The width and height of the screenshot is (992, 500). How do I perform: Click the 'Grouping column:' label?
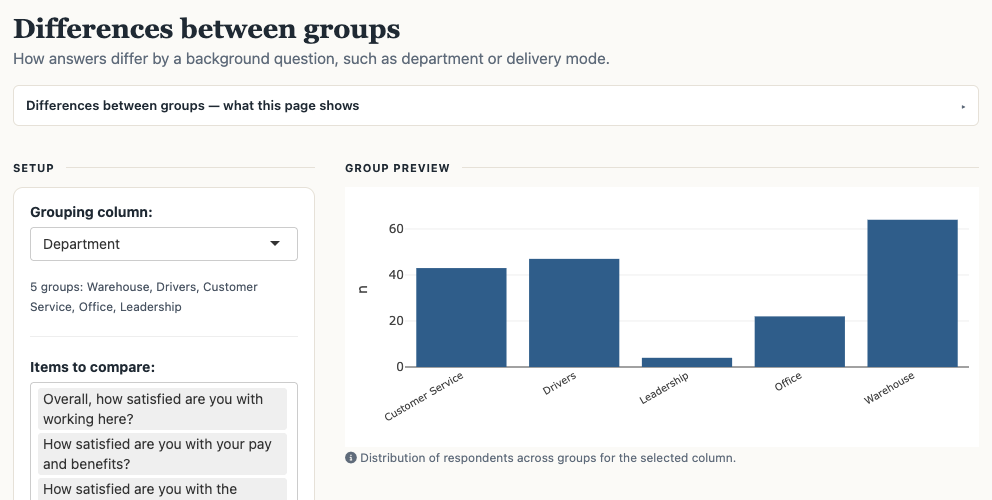click(91, 212)
